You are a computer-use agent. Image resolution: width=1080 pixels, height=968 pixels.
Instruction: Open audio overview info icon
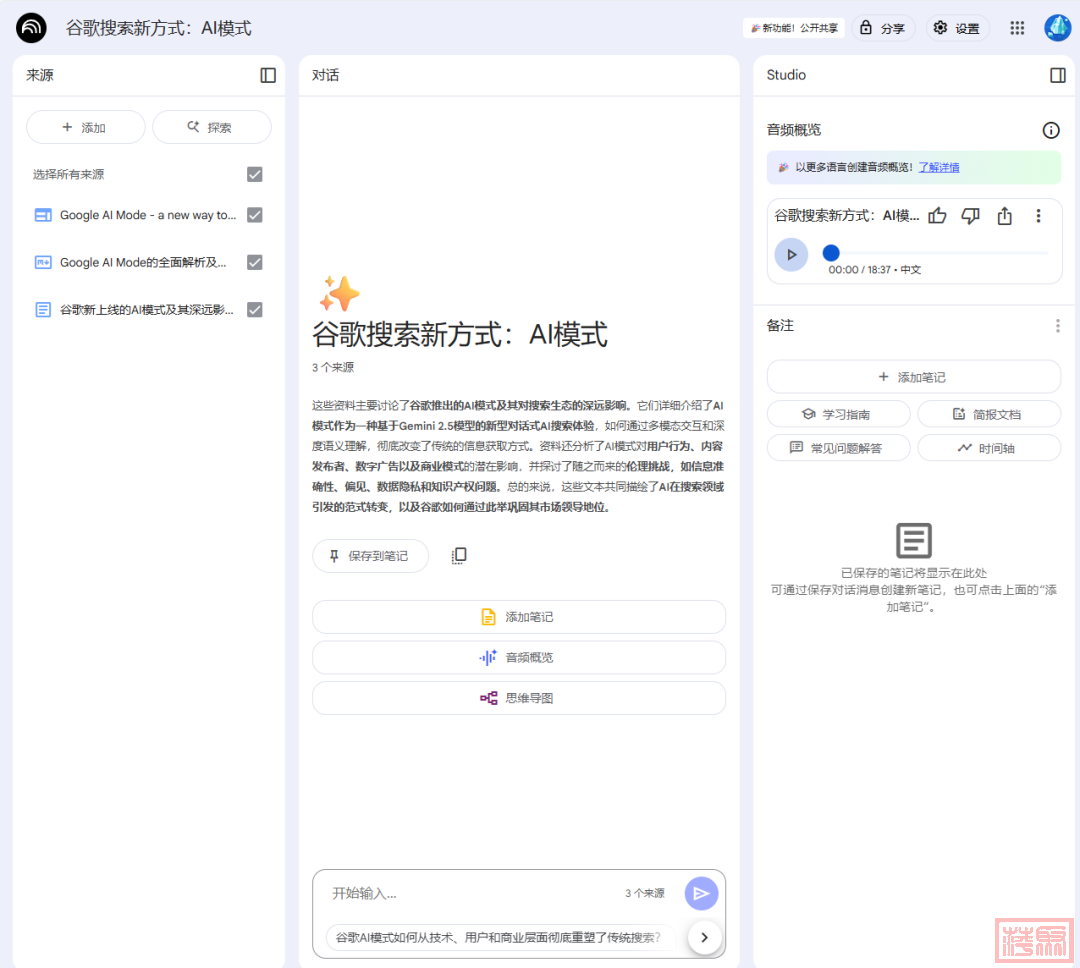[x=1050, y=130]
